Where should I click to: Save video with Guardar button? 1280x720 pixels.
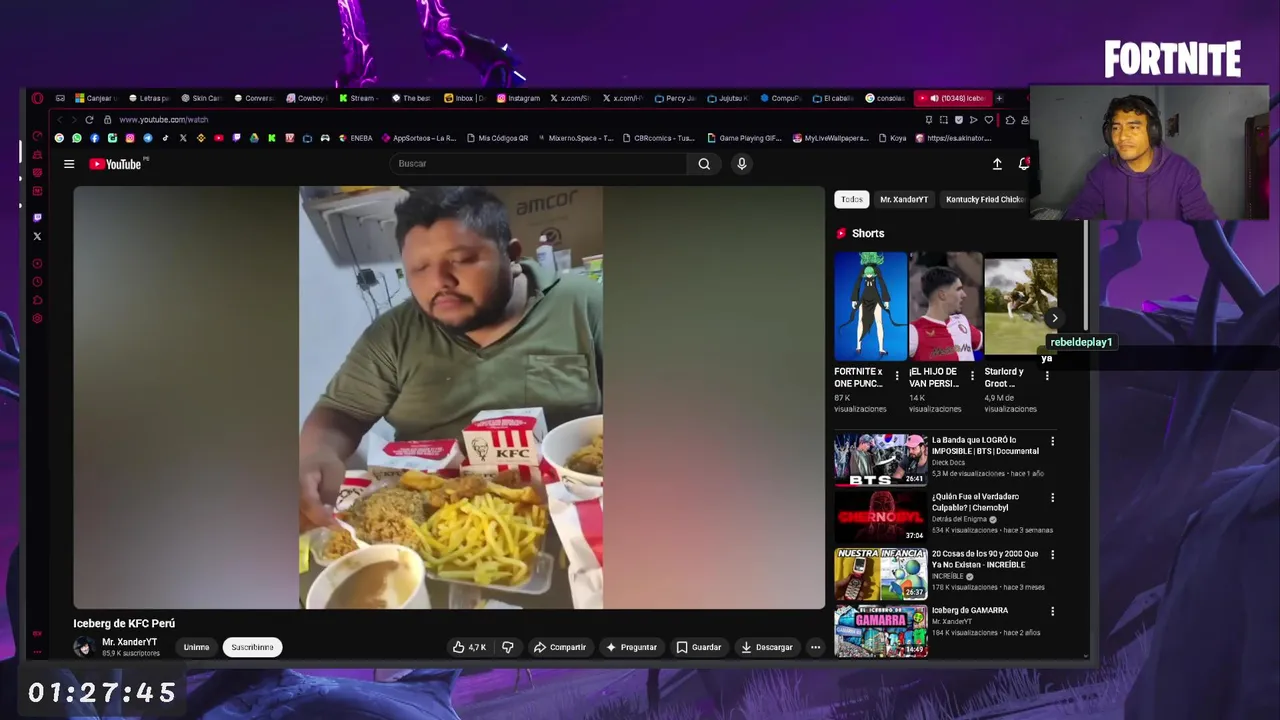[698, 647]
